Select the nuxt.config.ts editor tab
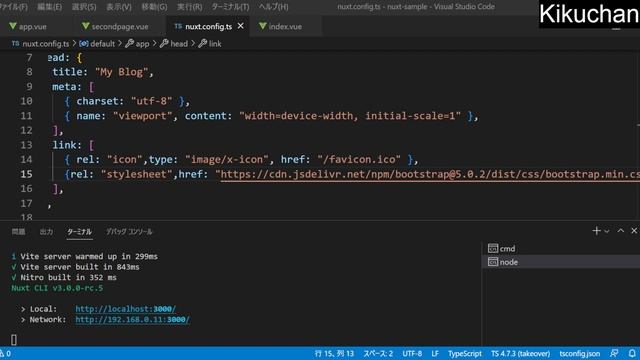Screen dimensions: 640x360 (x=208, y=27)
